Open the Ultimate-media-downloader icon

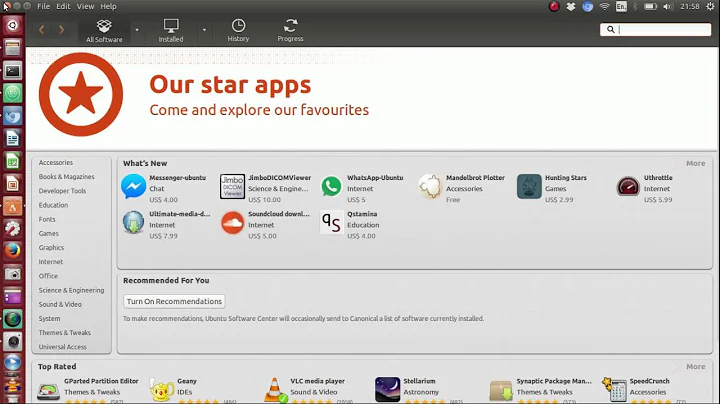click(134, 223)
